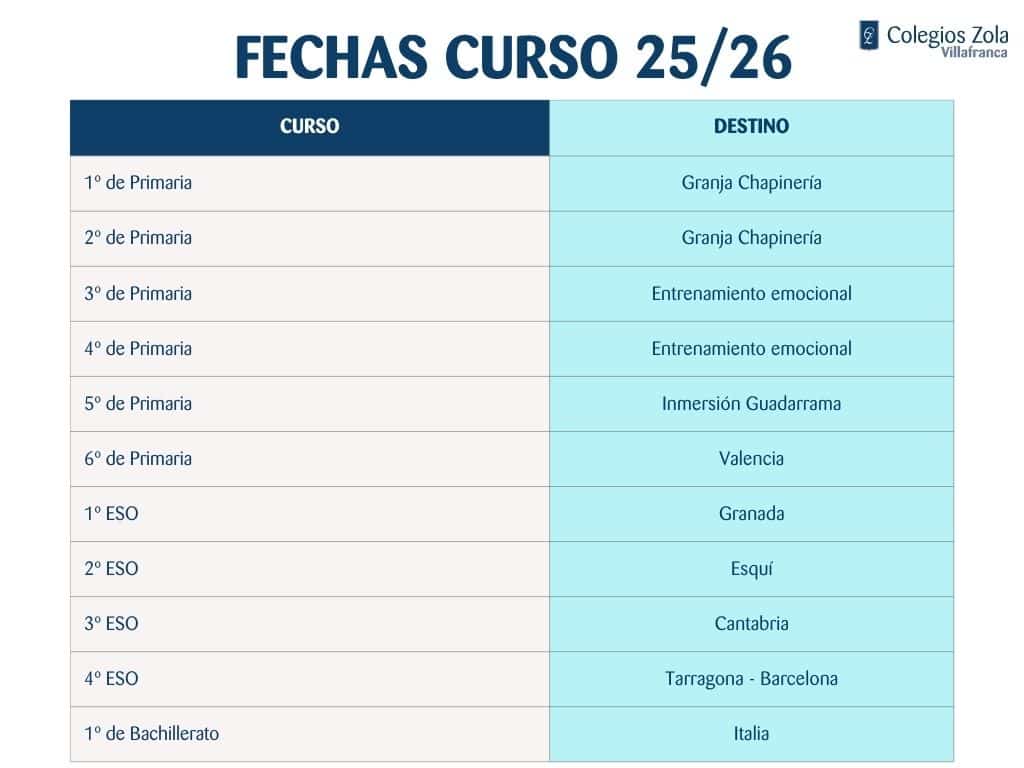Click Entrenamiento emocional for 4º de Primaria

[751, 349]
